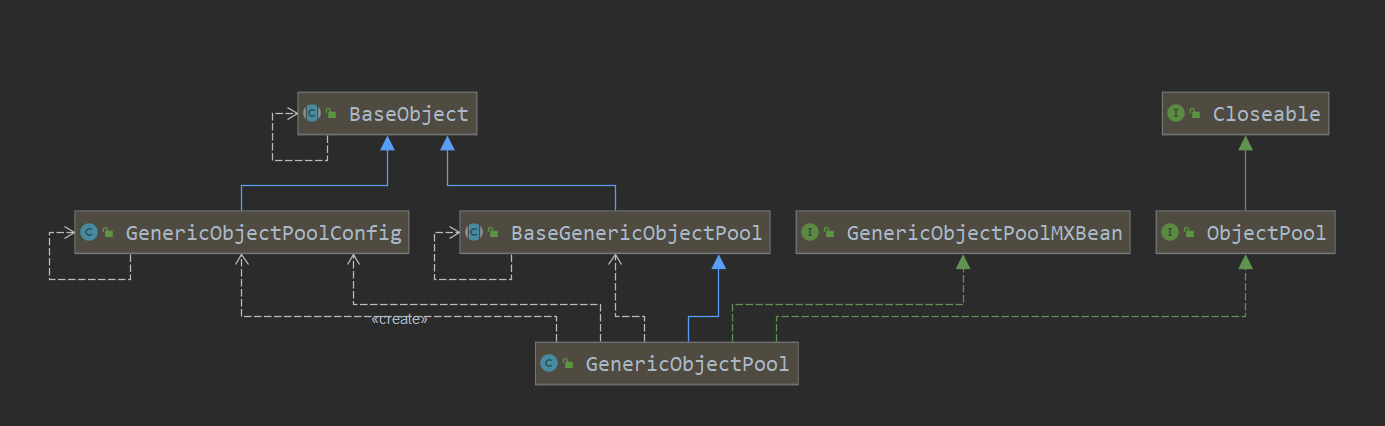
Task: Select the ObjectPool interface label
Action: click(1266, 233)
